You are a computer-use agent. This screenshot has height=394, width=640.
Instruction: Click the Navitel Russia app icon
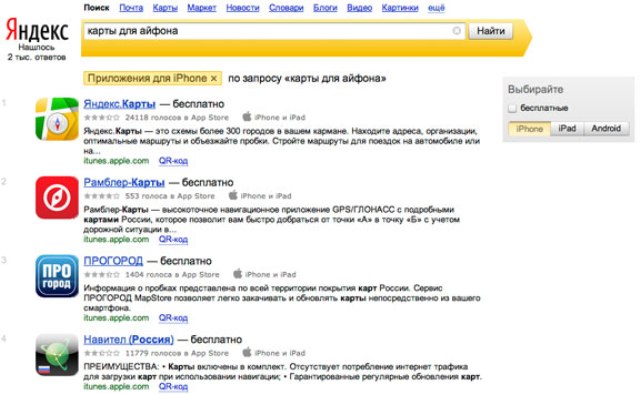click(x=57, y=354)
